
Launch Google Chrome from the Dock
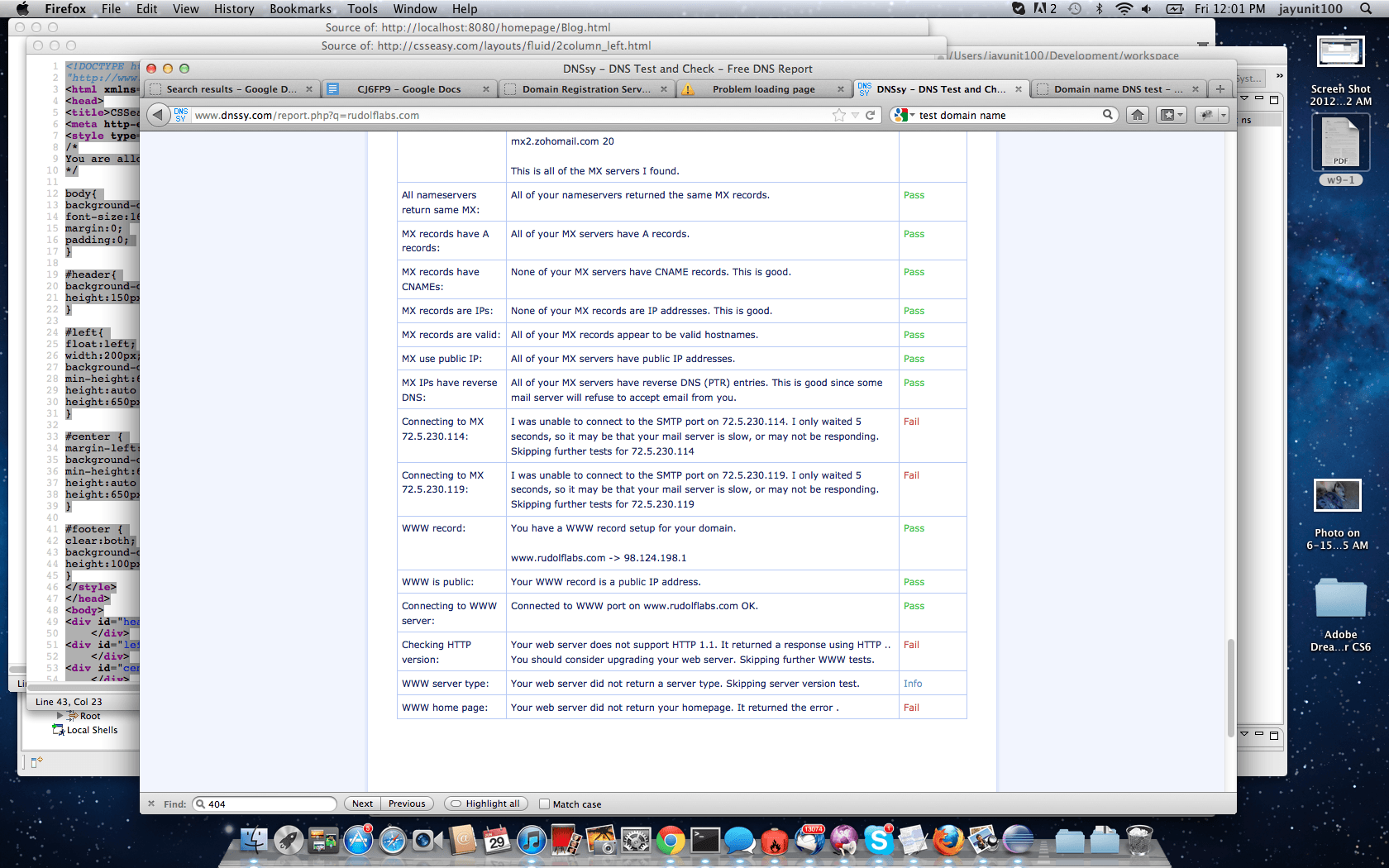click(x=671, y=841)
